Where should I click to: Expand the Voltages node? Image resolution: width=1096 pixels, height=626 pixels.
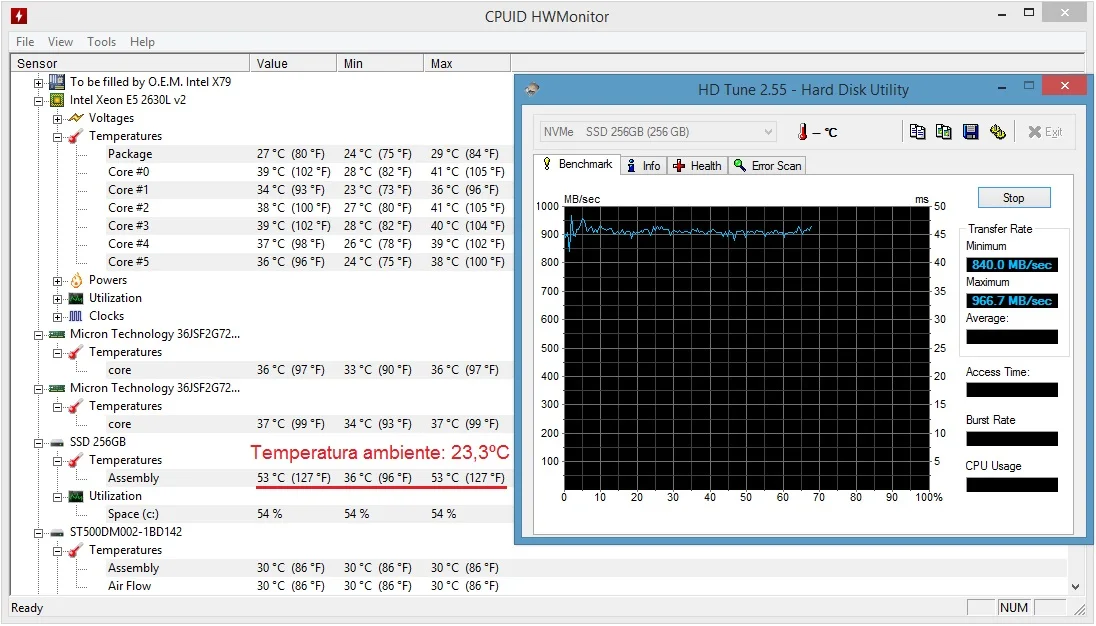[57, 119]
